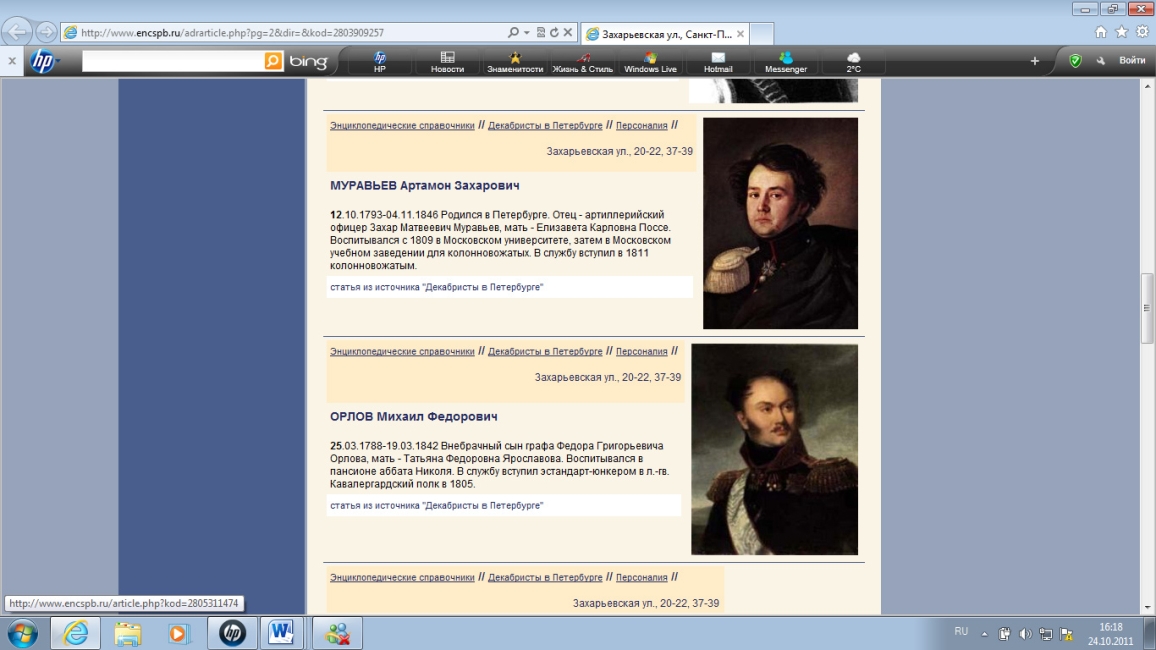Open Windows Explorer folder in taskbar
This screenshot has width=1156, height=650.
click(x=127, y=633)
